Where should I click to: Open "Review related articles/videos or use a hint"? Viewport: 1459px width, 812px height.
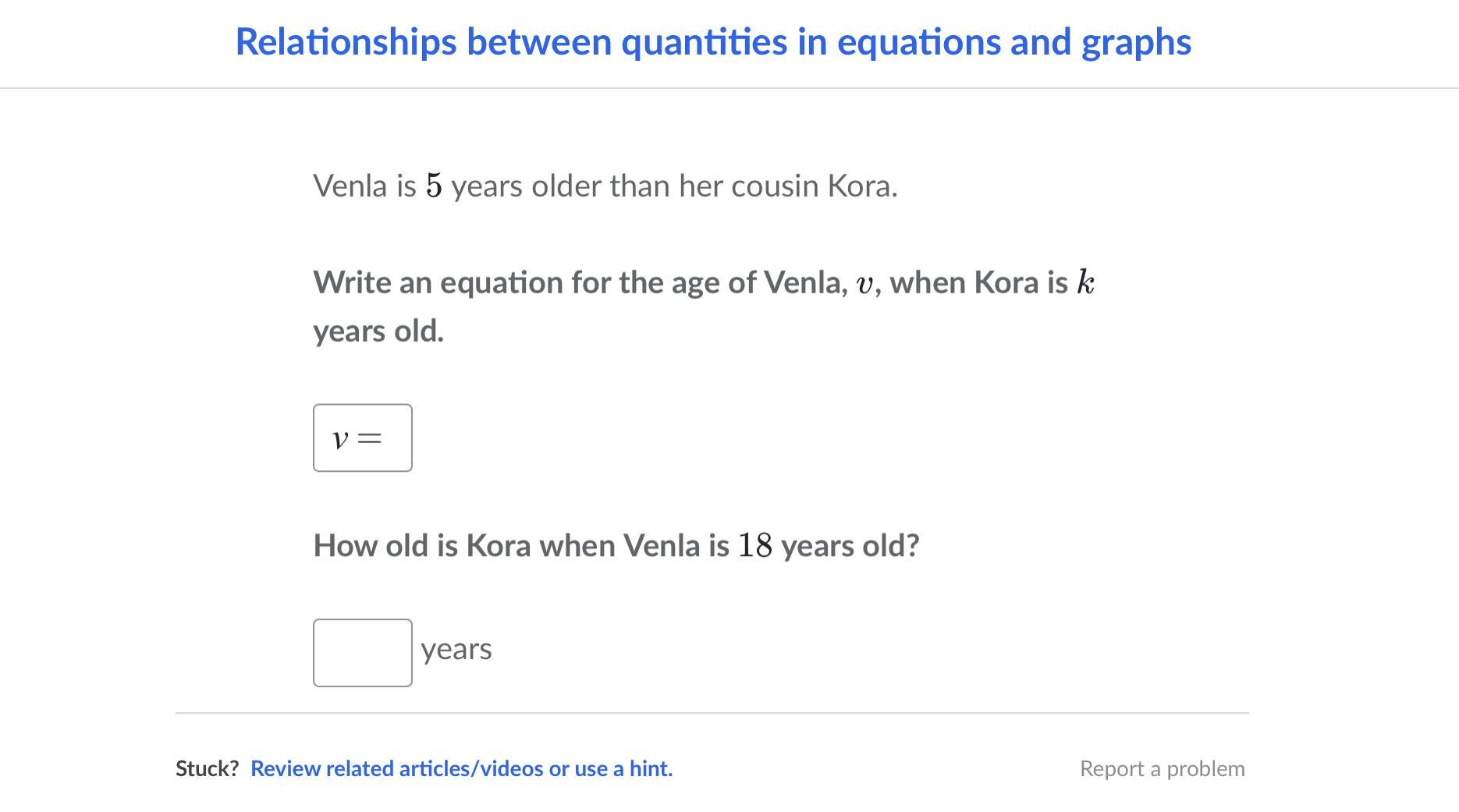(x=461, y=768)
